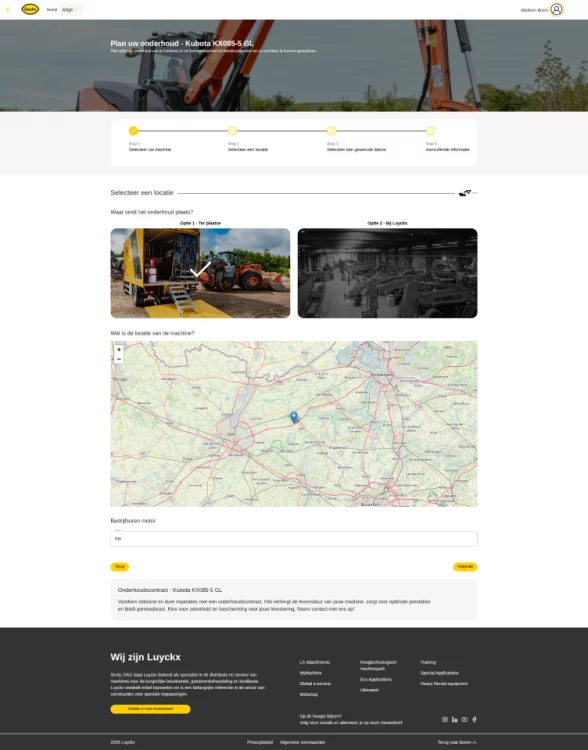Zoom out on the map

(119, 359)
